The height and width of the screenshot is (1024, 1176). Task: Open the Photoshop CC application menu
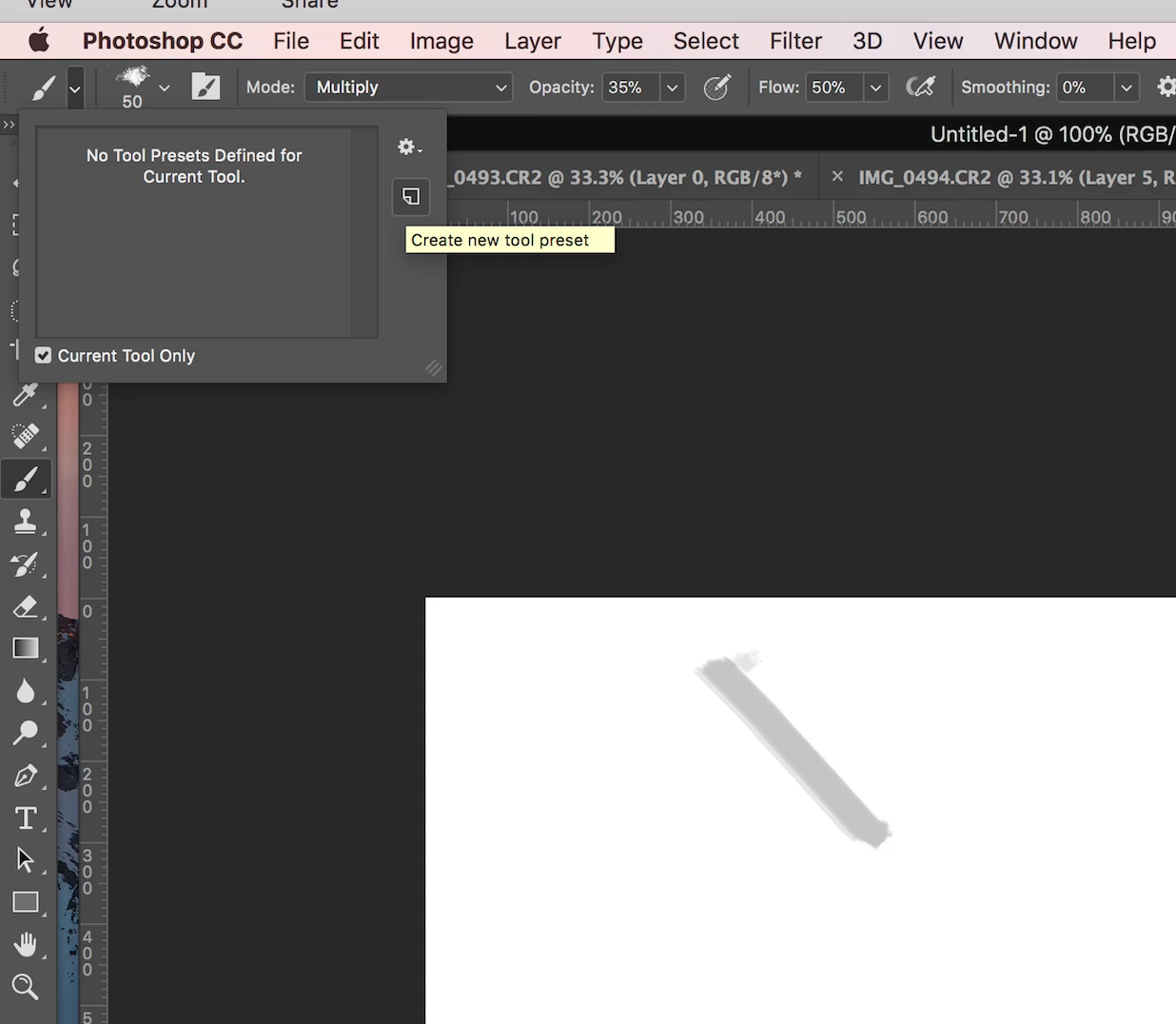pos(163,41)
